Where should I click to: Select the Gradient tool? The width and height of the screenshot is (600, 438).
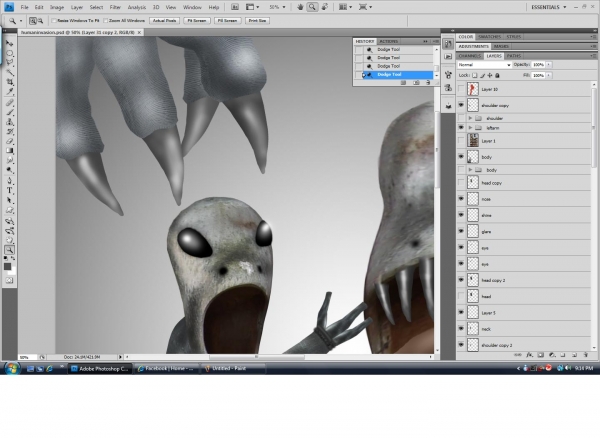(x=9, y=151)
